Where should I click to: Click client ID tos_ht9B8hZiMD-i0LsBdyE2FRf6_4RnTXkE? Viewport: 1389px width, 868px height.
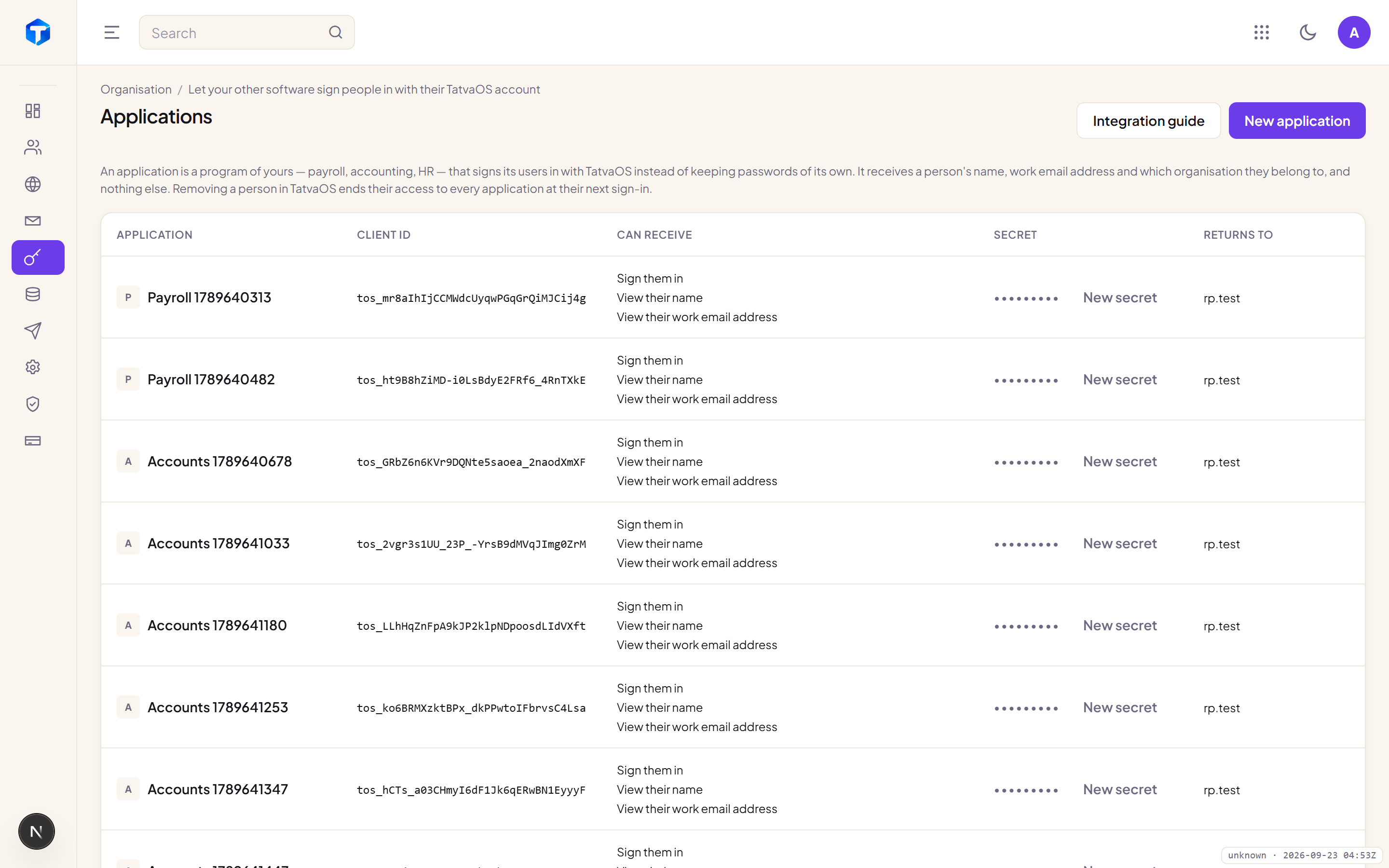[471, 380]
